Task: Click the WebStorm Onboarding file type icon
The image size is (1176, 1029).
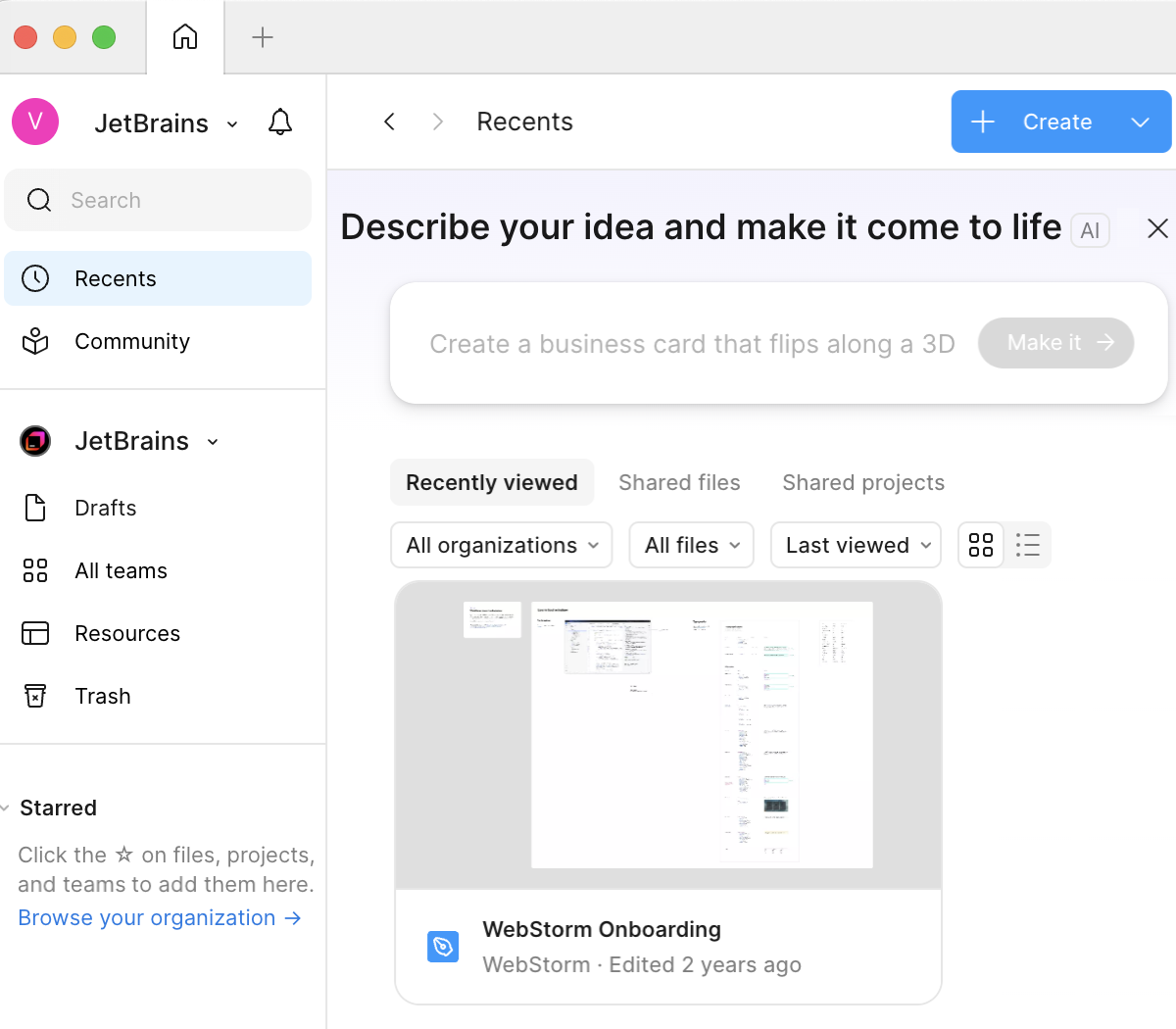Action: [443, 946]
